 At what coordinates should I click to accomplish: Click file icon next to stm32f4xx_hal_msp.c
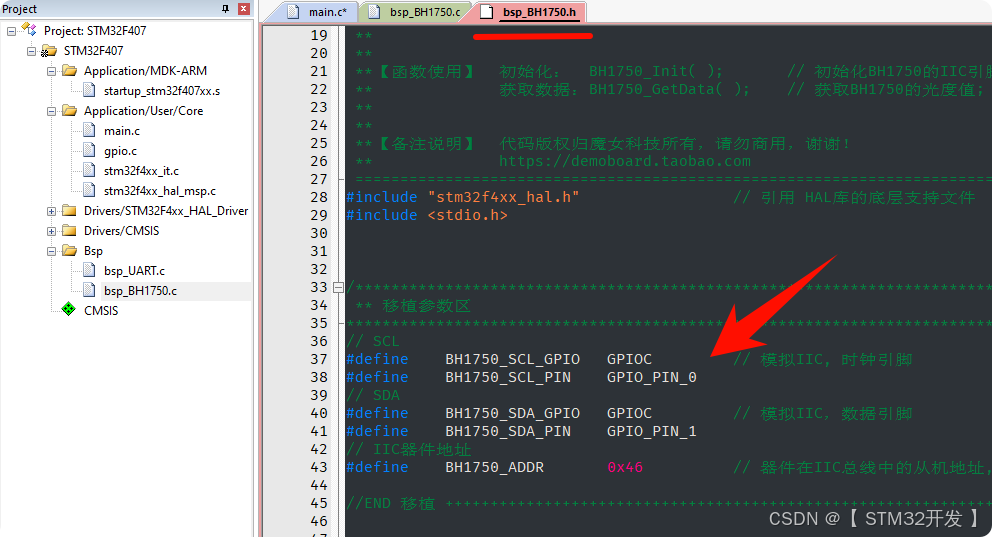90,190
